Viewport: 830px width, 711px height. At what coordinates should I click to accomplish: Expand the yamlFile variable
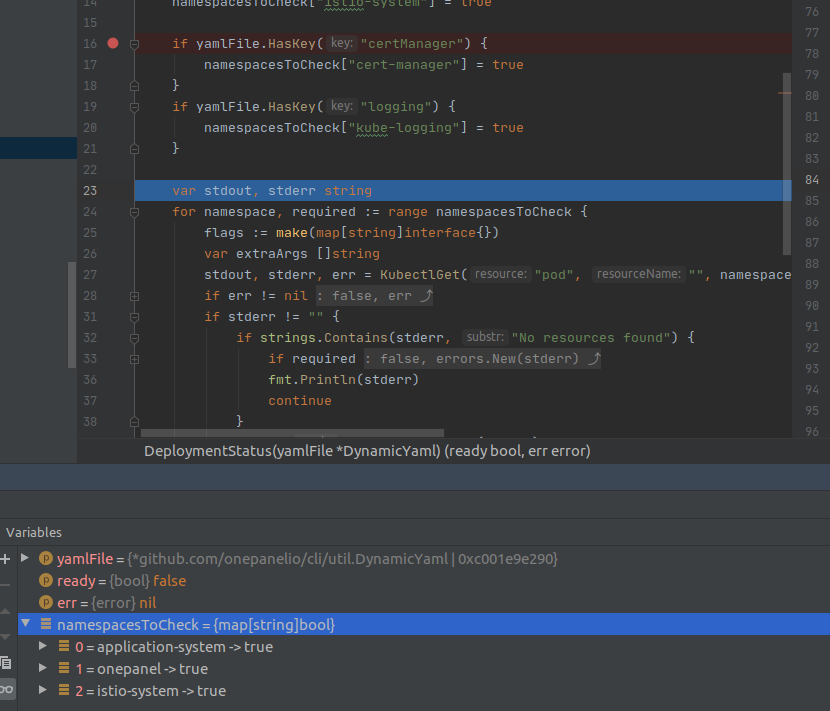[25, 558]
